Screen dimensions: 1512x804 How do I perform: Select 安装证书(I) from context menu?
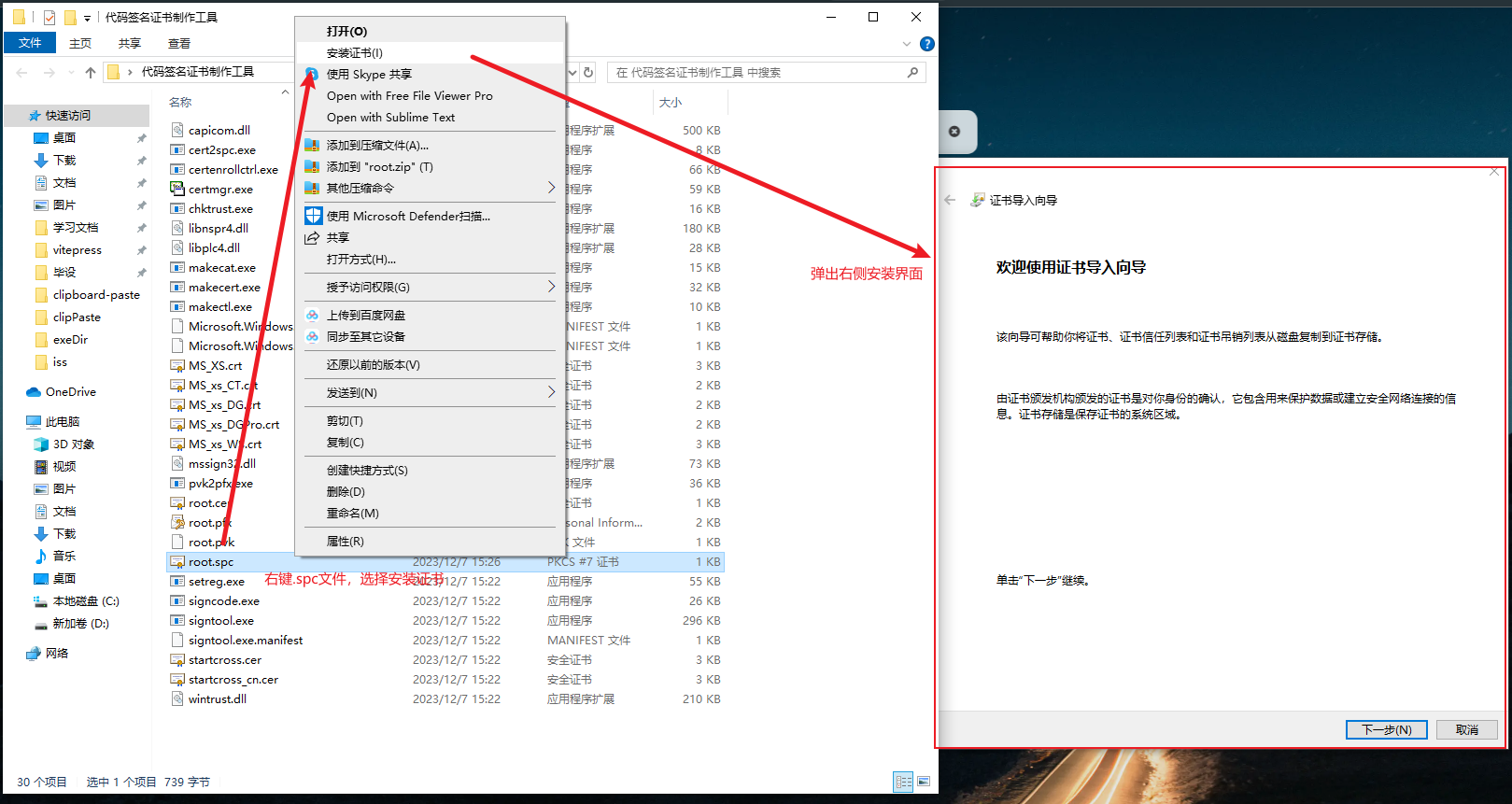(355, 53)
